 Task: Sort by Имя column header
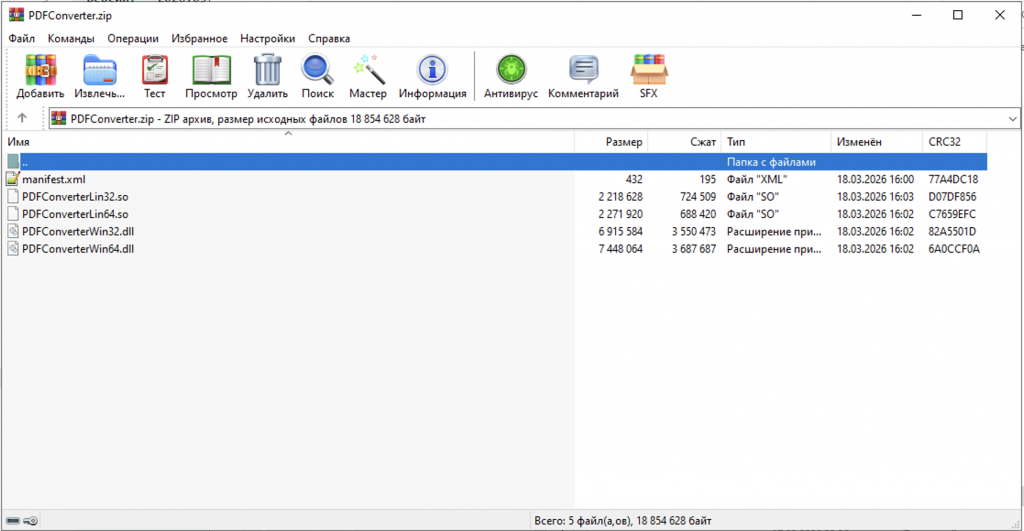288,142
